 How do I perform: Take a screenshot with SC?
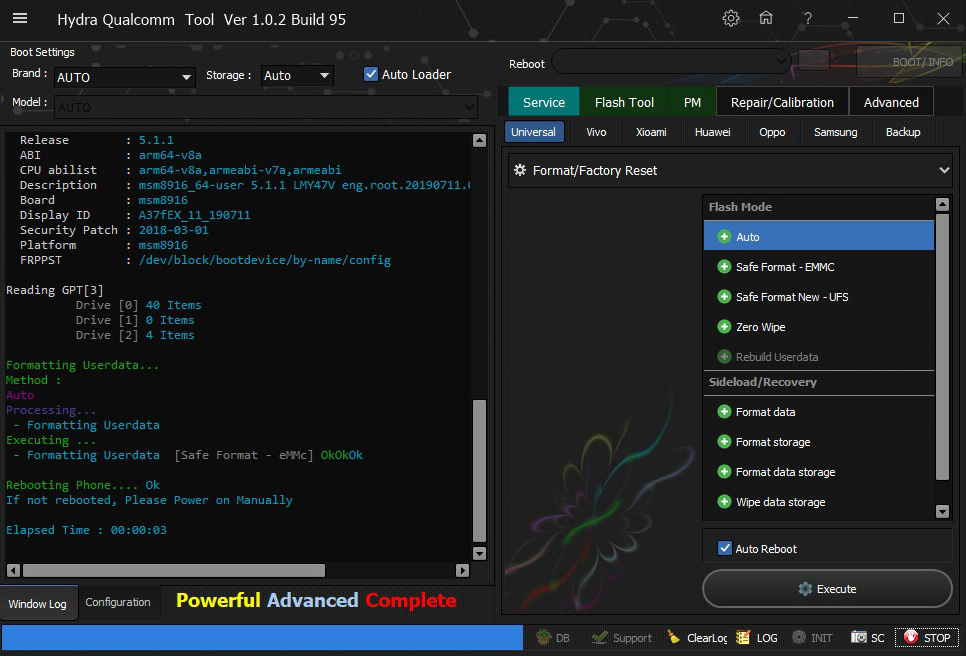[x=867, y=638]
